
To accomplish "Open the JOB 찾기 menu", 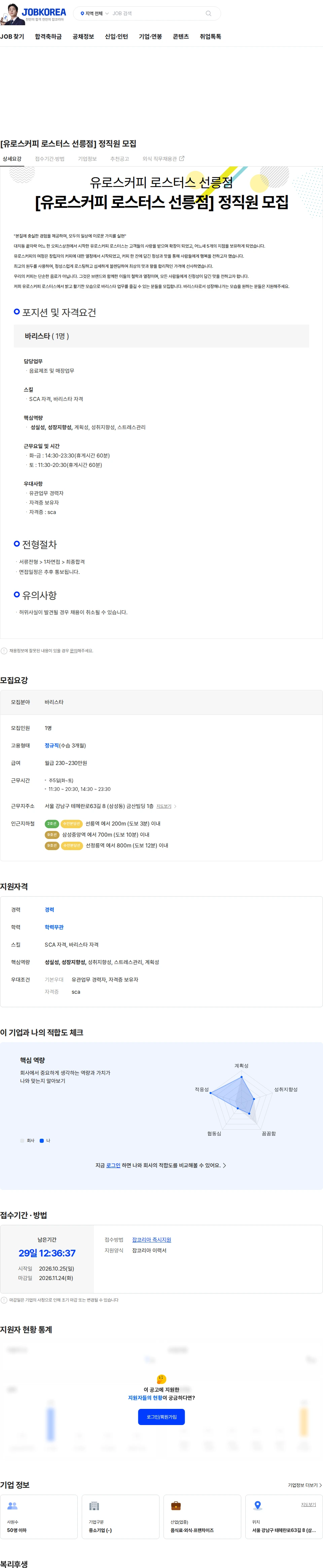I will (12, 37).
